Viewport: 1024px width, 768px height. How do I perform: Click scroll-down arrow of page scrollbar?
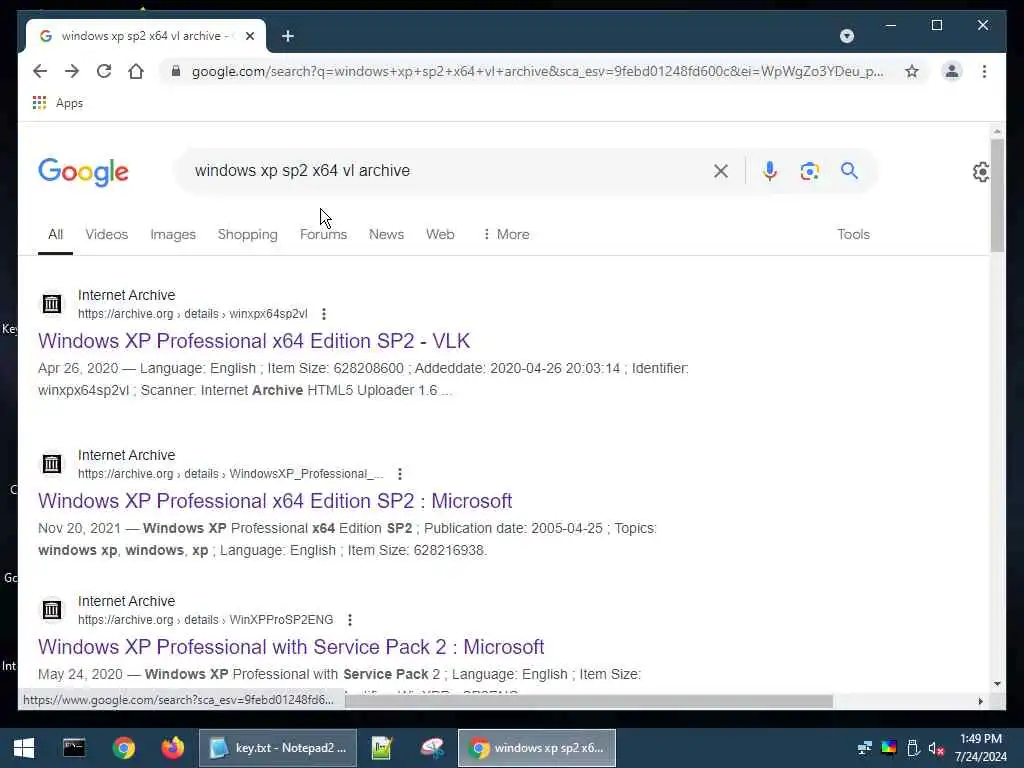[x=997, y=684]
